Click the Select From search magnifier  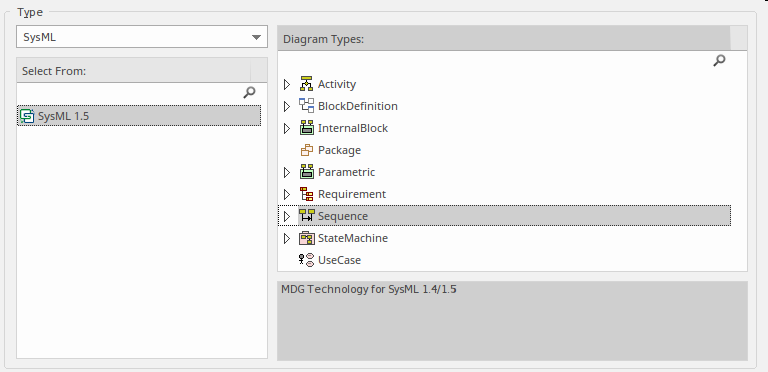(x=249, y=93)
